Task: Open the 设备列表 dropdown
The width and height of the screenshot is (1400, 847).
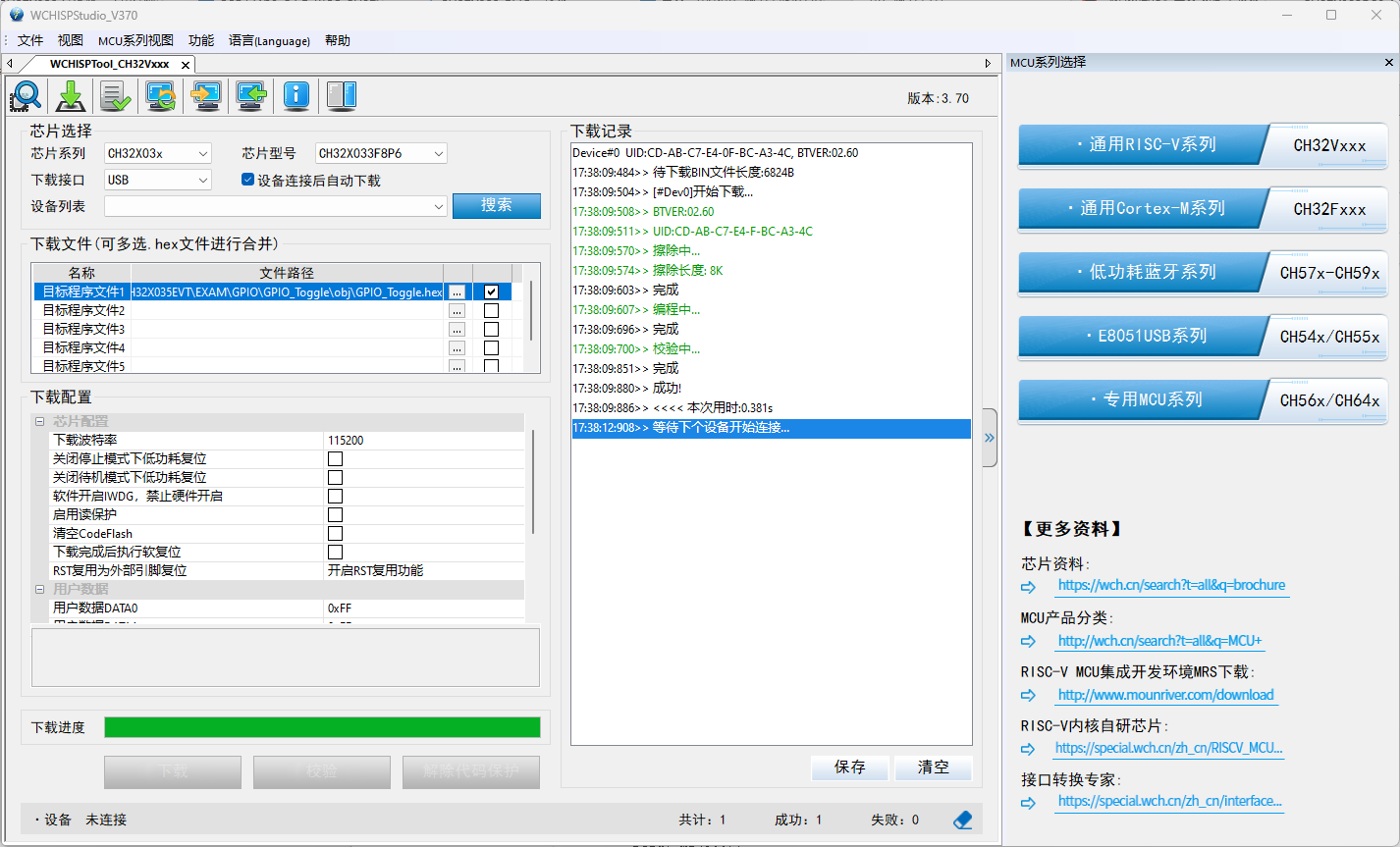Action: coord(276,206)
